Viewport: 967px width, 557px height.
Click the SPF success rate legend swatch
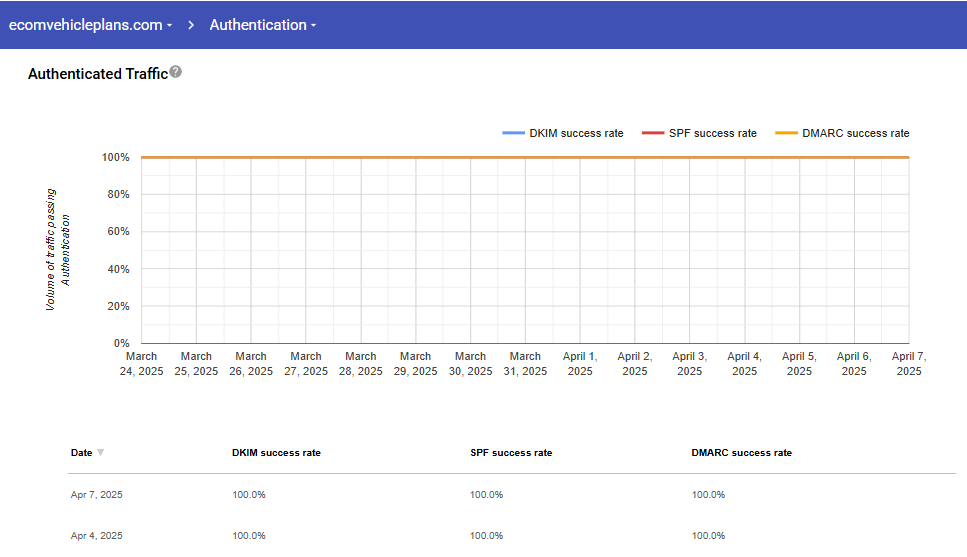point(652,133)
